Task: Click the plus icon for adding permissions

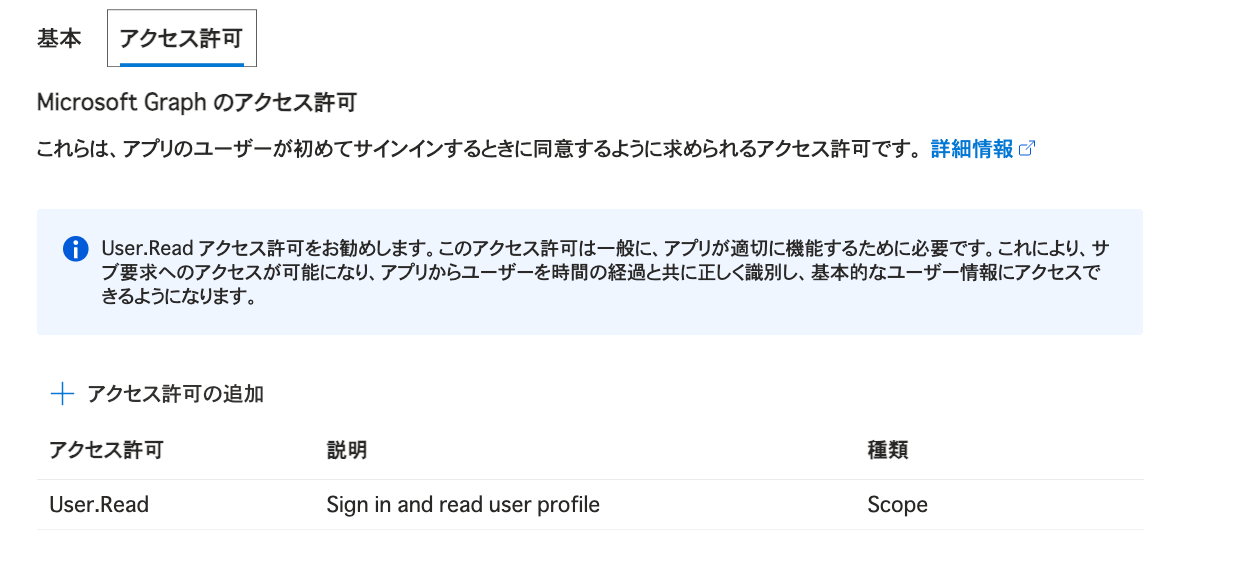Action: 62,394
